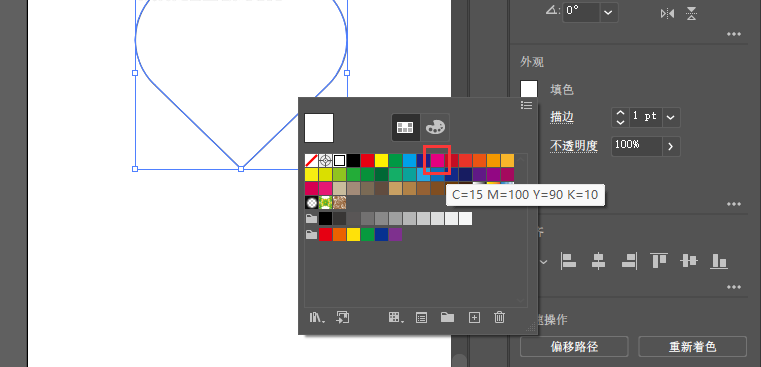Image resolution: width=761 pixels, height=367 pixels.
Task: Open more options under the alignment section
Action: click(x=734, y=287)
